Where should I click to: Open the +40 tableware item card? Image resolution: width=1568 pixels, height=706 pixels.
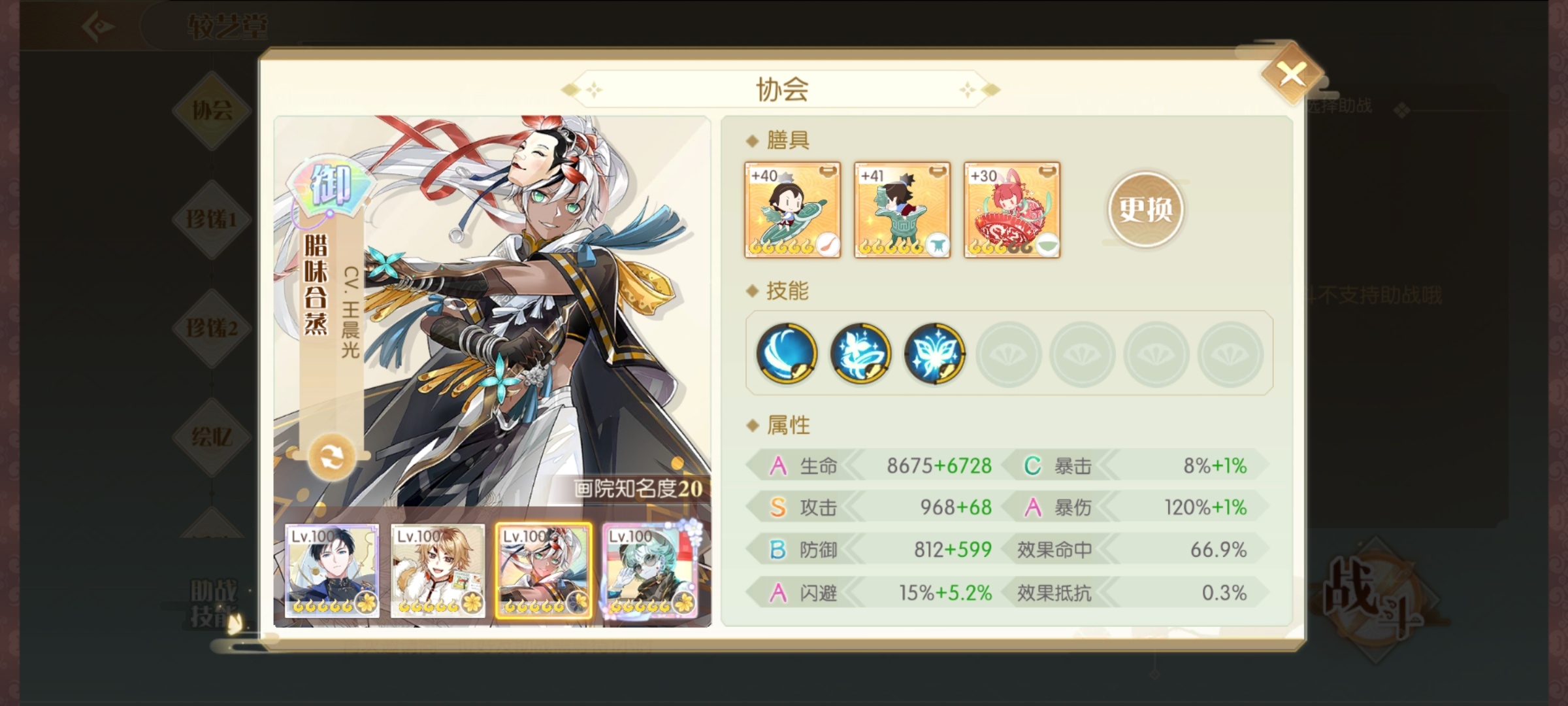(792, 210)
